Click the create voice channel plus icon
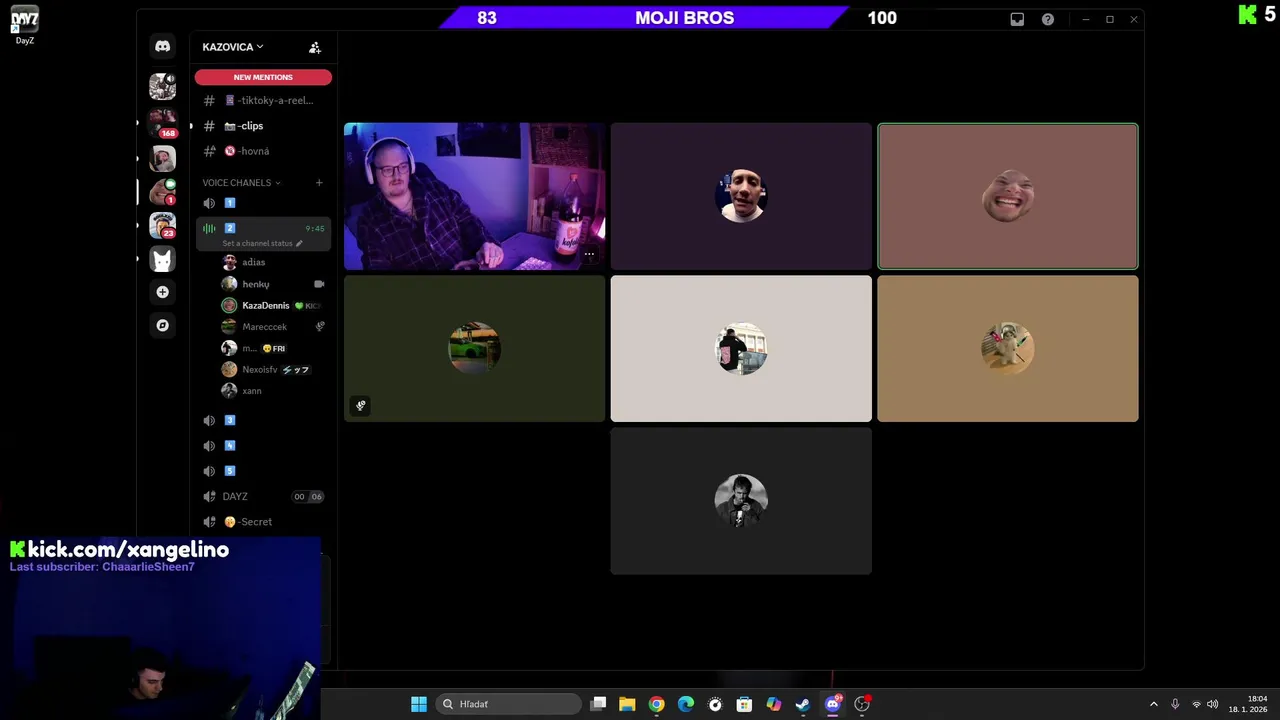This screenshot has height=720, width=1280. (x=319, y=183)
